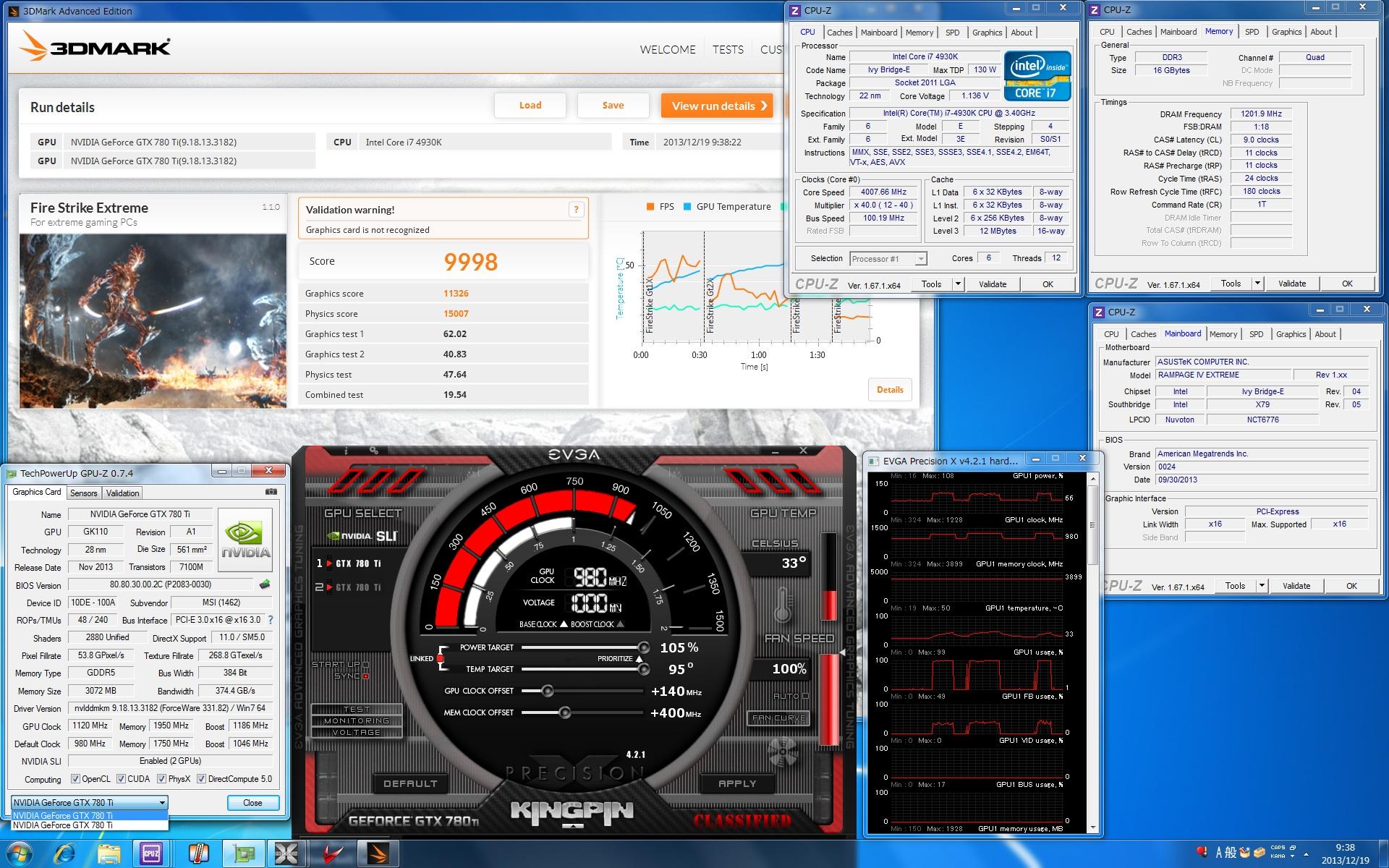Toggle the Sync checkbox in Precision X
The width and height of the screenshot is (1389, 868).
pyautogui.click(x=365, y=676)
